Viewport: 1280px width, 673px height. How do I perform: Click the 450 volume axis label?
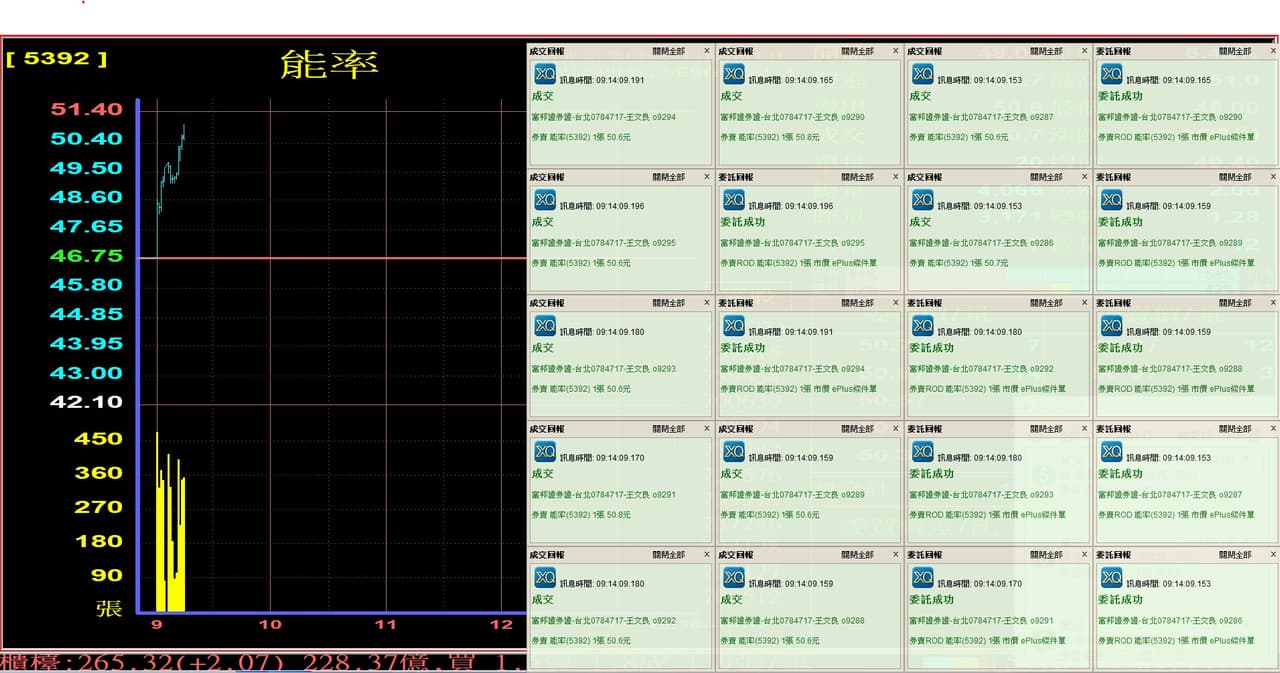click(x=98, y=438)
